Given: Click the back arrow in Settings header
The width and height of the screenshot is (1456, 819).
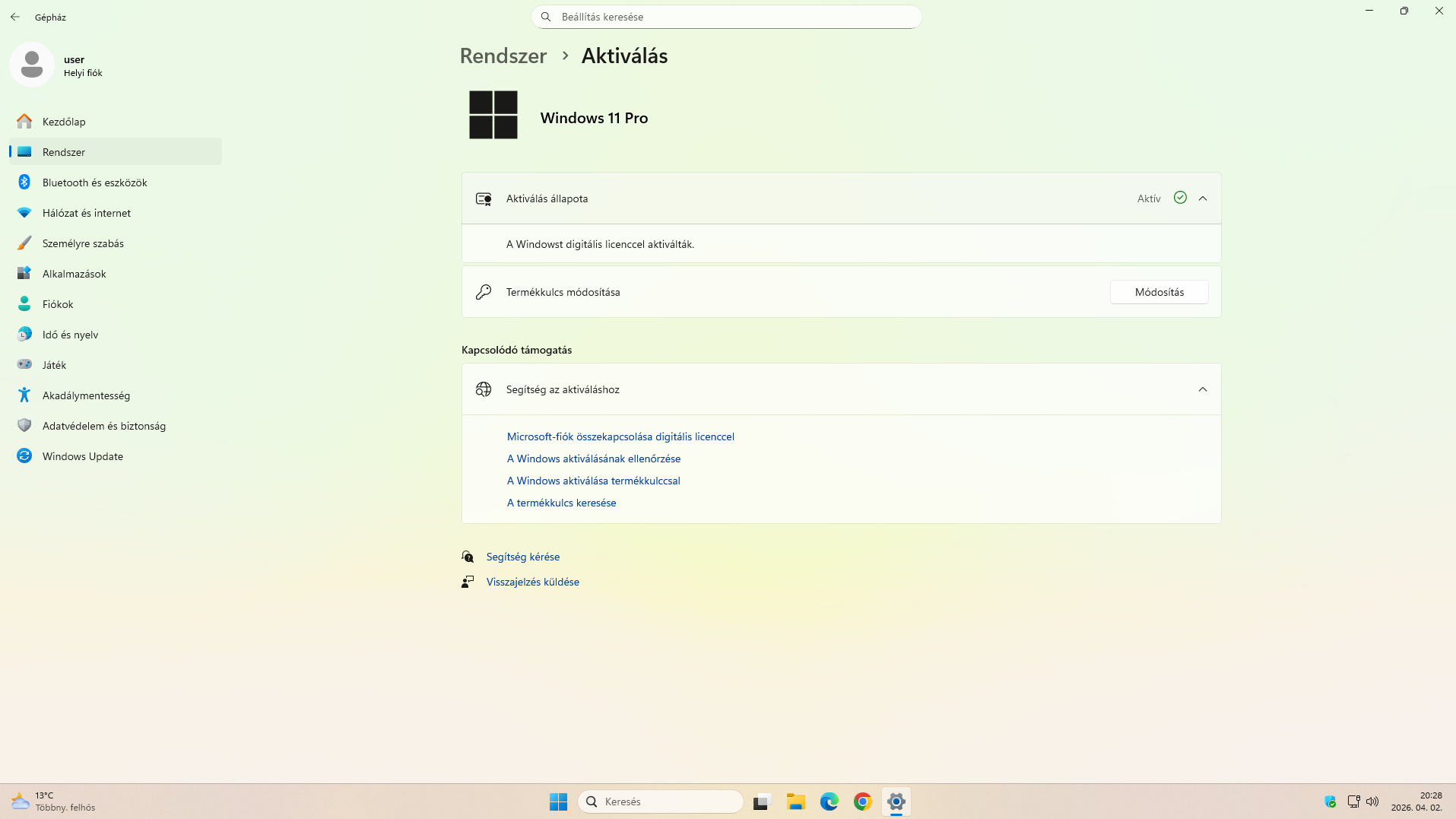Looking at the screenshot, I should point(15,17).
